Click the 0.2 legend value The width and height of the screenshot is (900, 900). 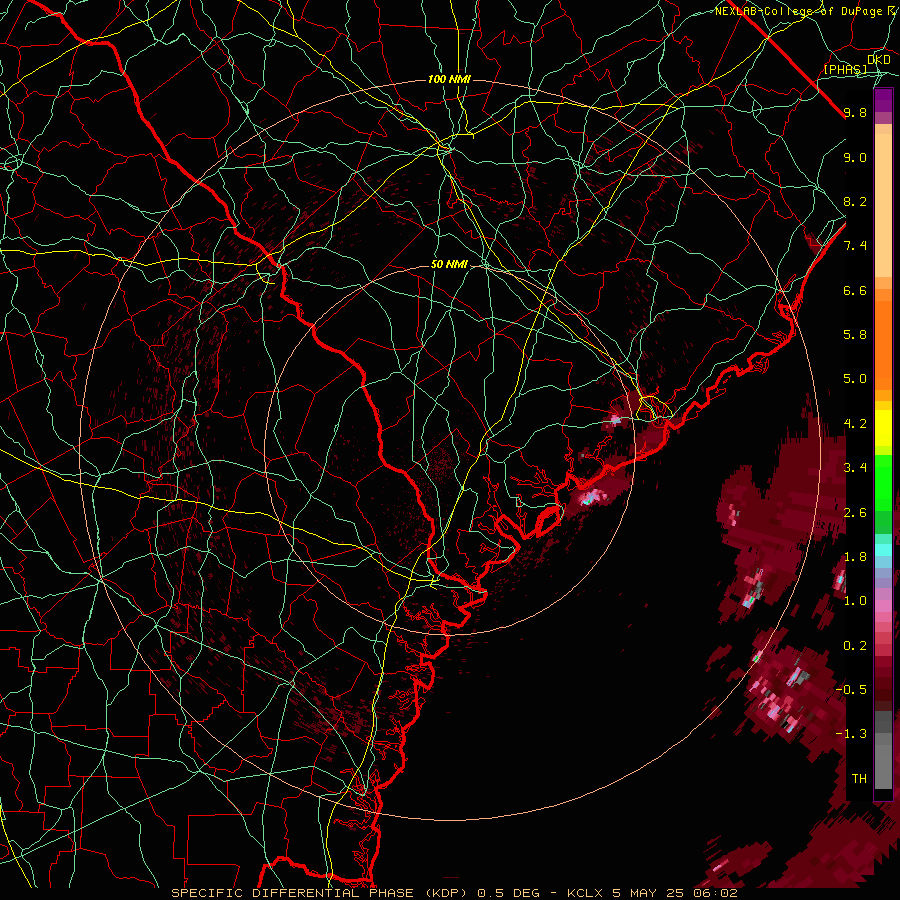click(x=855, y=646)
